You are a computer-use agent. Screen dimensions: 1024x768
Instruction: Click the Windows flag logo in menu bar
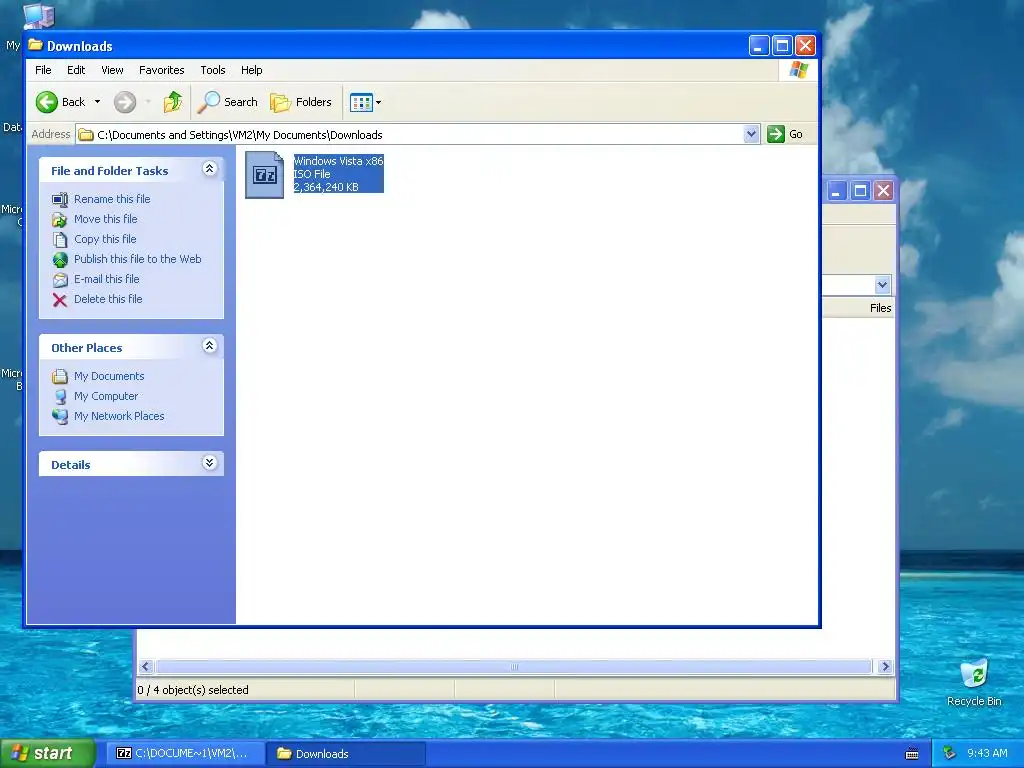click(x=799, y=70)
